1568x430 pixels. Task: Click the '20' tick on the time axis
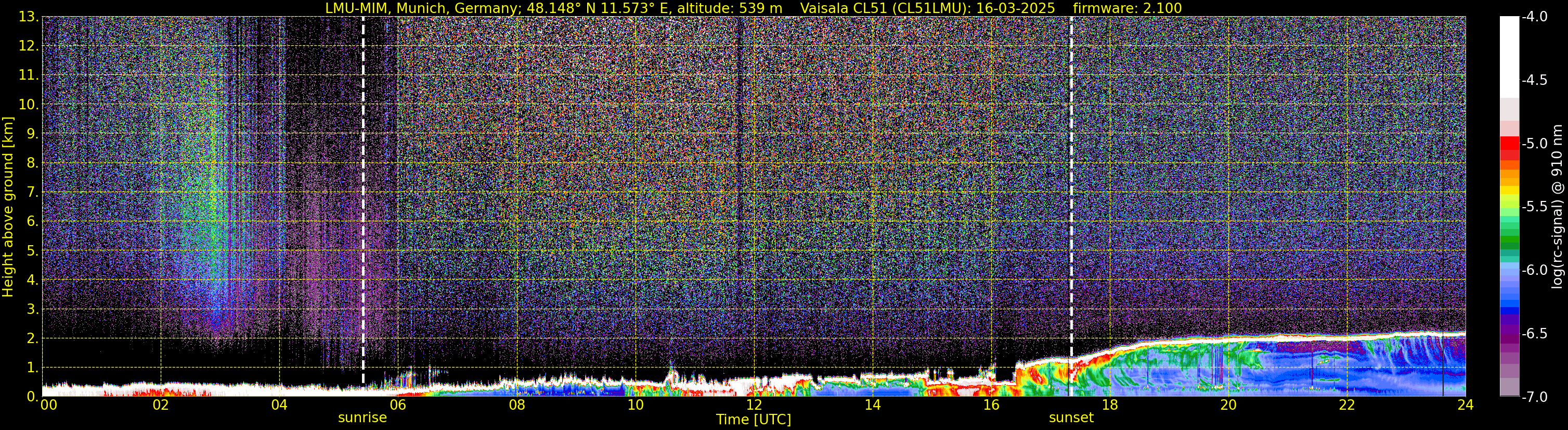click(1228, 405)
